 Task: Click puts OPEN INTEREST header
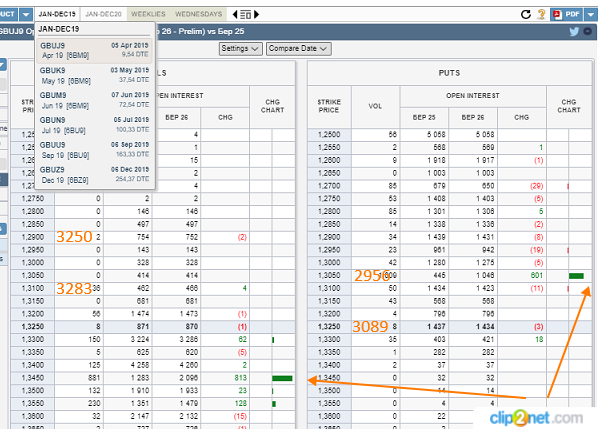point(473,96)
